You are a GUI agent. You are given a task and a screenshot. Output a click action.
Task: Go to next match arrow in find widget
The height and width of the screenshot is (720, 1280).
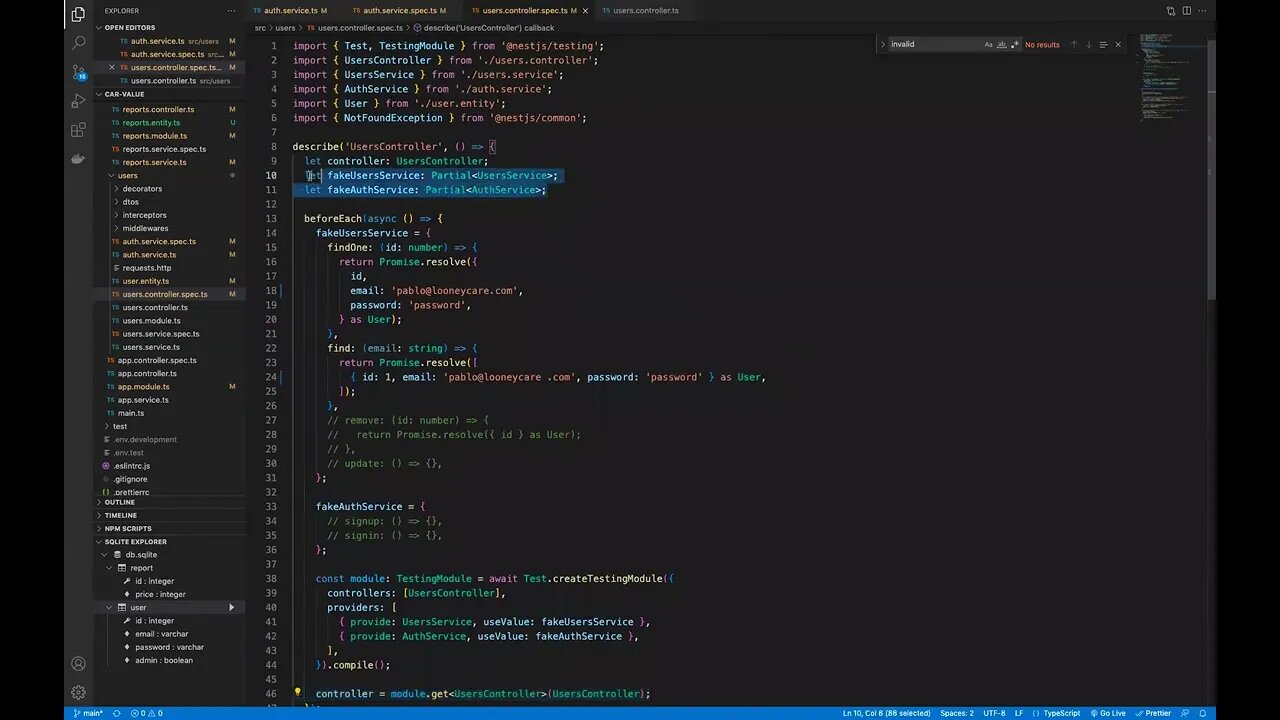click(1089, 44)
